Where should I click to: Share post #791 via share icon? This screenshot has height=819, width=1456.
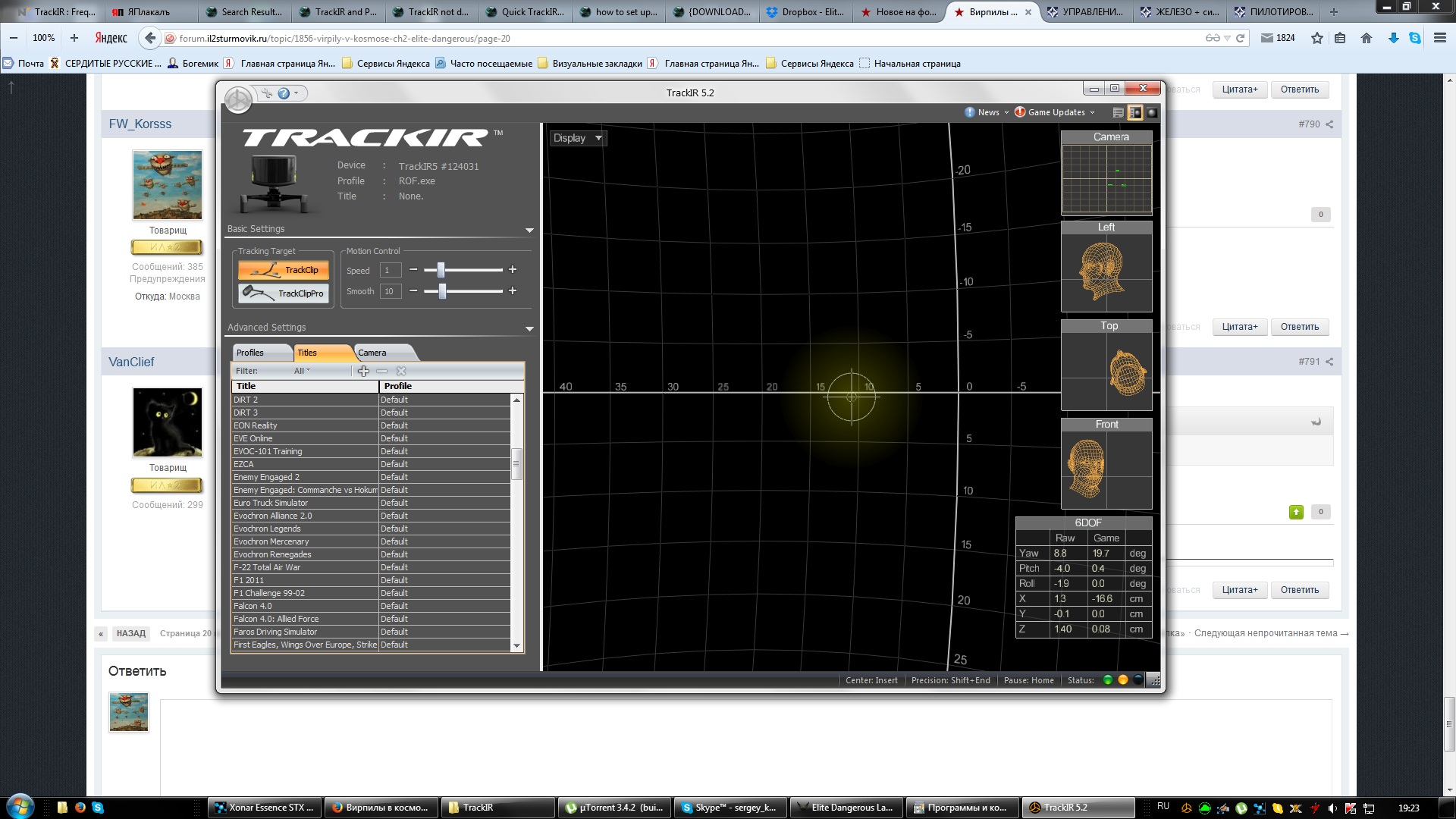tap(1329, 362)
